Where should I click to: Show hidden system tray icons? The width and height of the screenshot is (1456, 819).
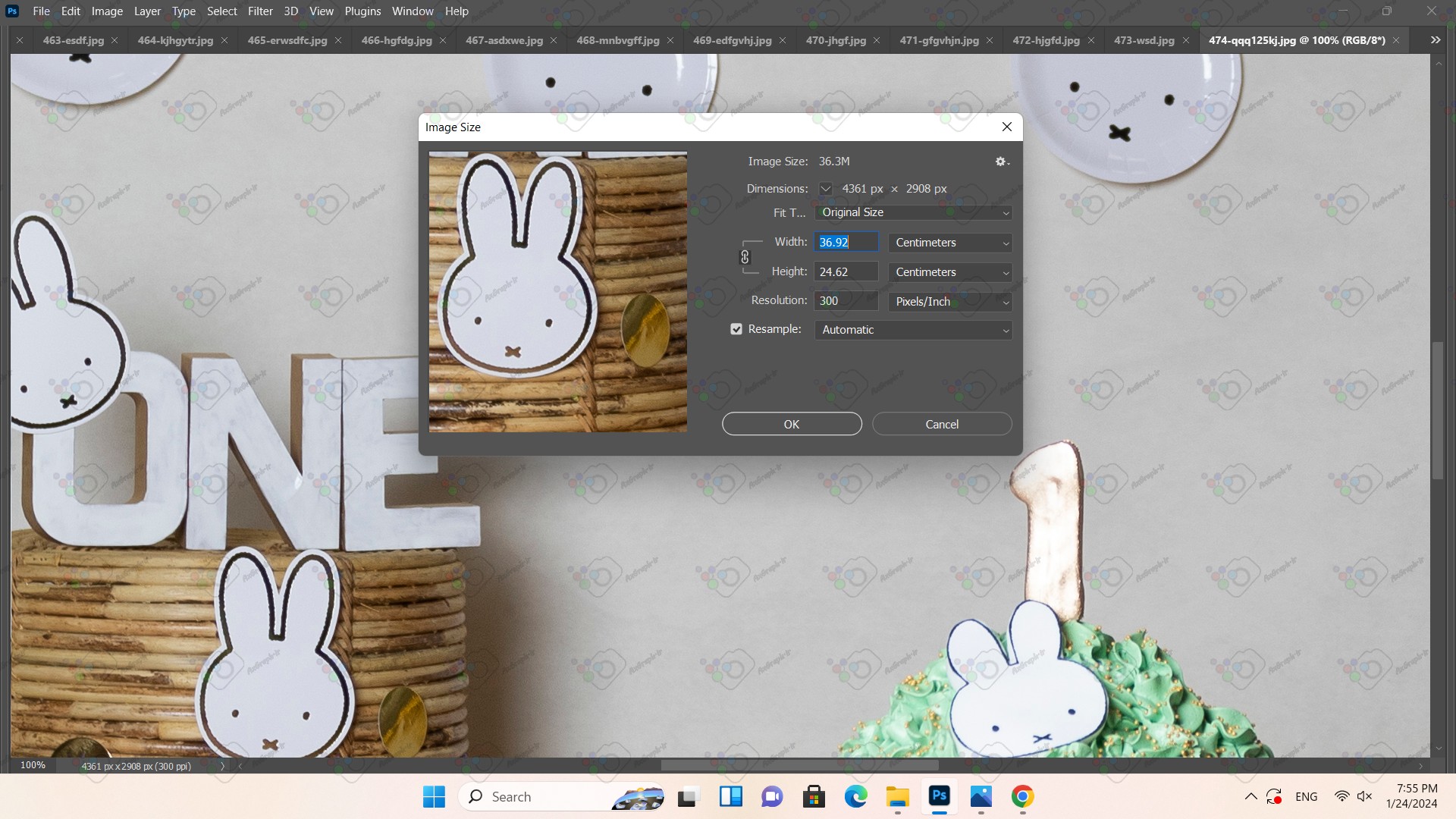coord(1251,796)
